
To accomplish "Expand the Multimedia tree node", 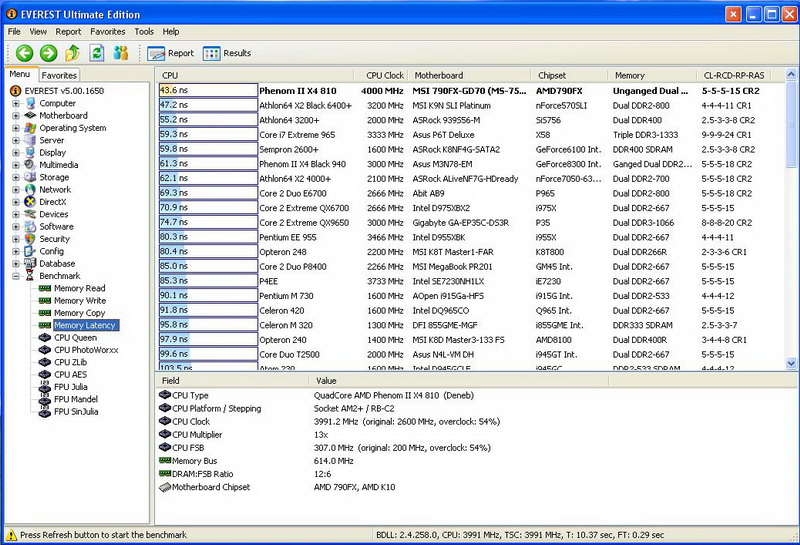I will pos(16,164).
